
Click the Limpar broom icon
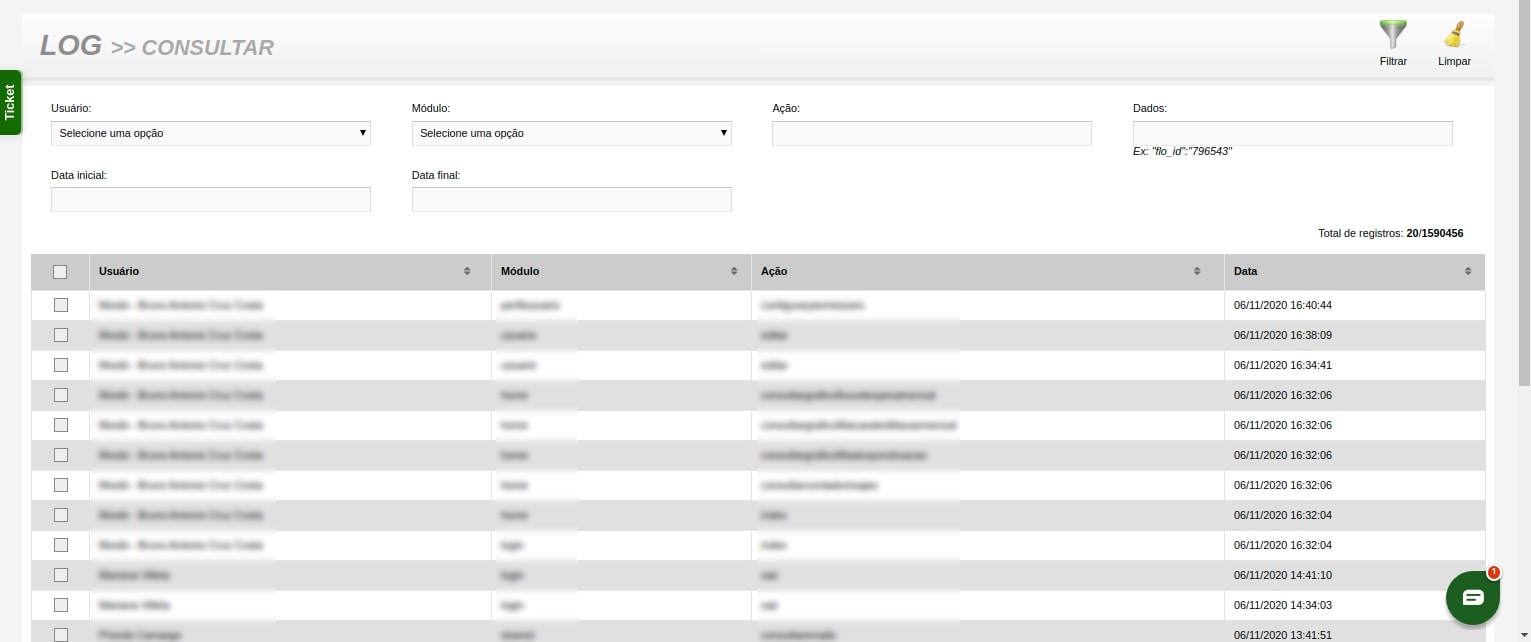pos(1454,36)
